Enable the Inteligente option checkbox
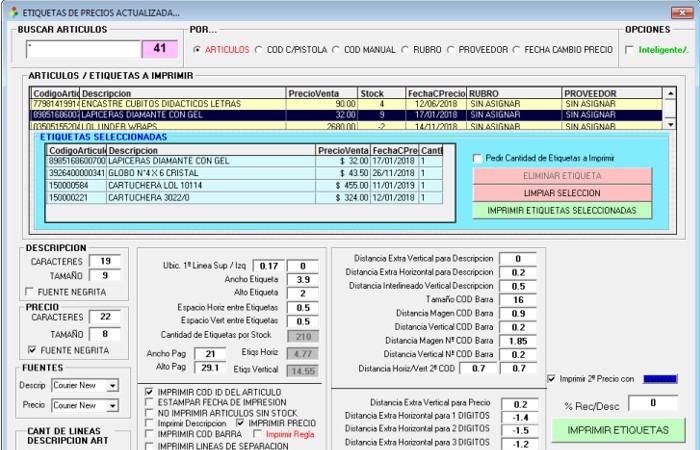This screenshot has width=700, height=450. click(x=630, y=49)
